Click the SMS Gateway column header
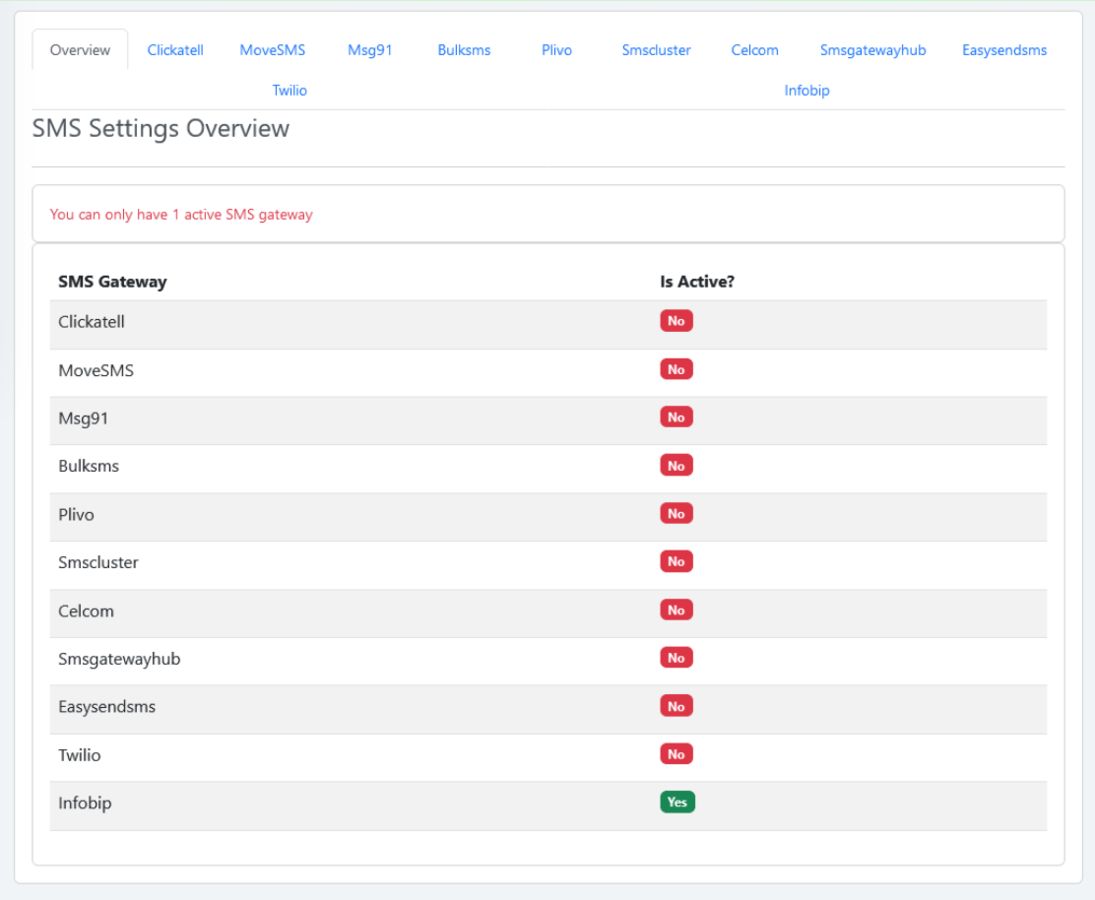This screenshot has width=1095, height=900. click(112, 282)
